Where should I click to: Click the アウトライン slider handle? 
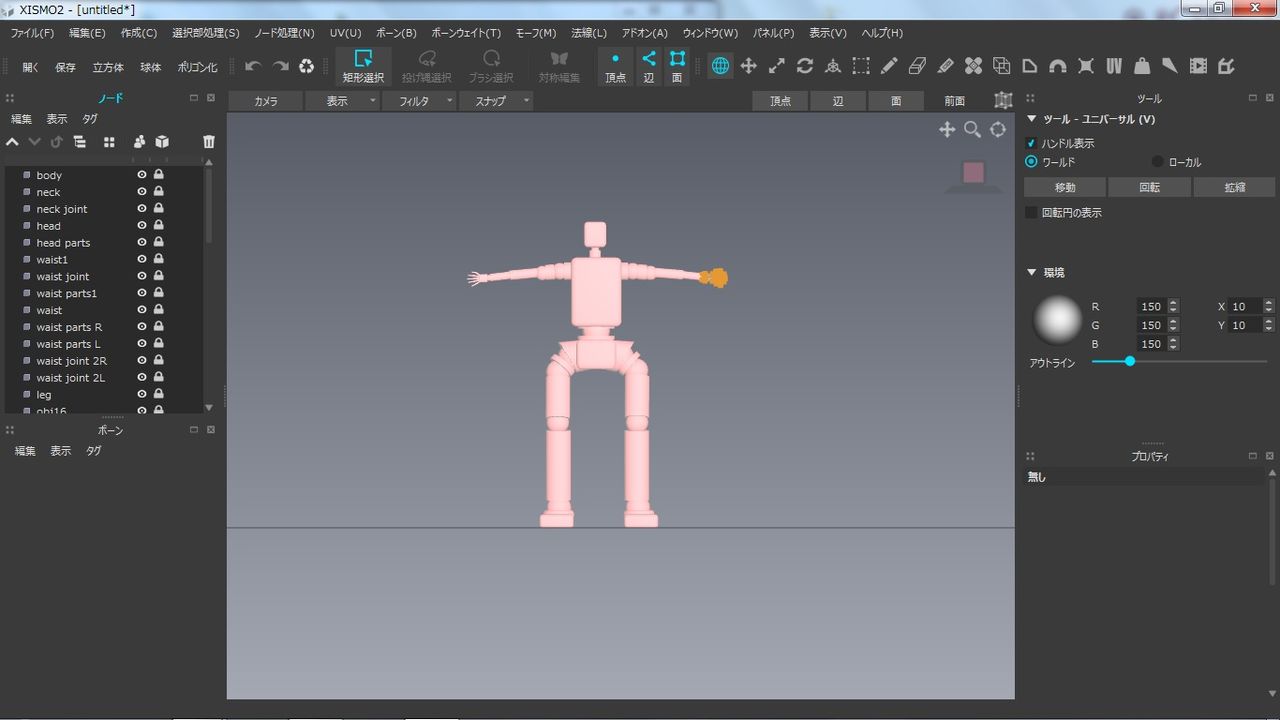coord(1130,361)
